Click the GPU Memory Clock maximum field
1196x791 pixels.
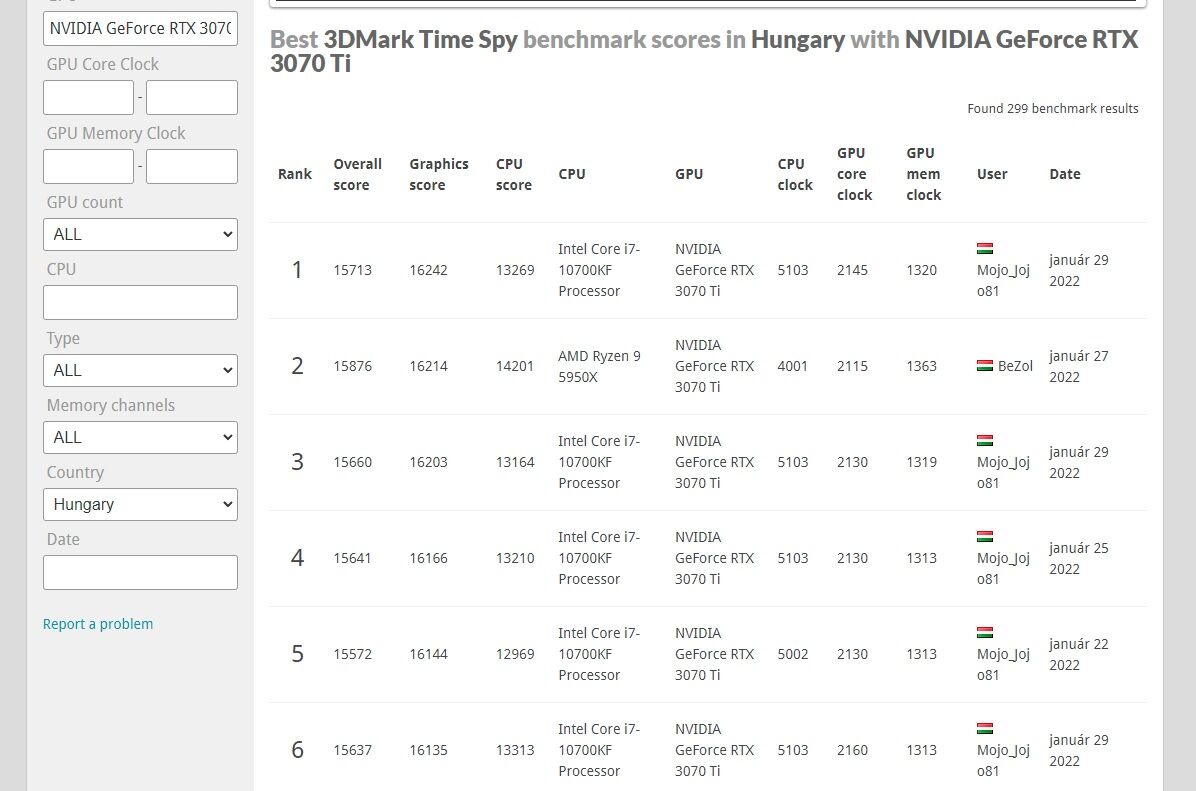pyautogui.click(x=191, y=166)
